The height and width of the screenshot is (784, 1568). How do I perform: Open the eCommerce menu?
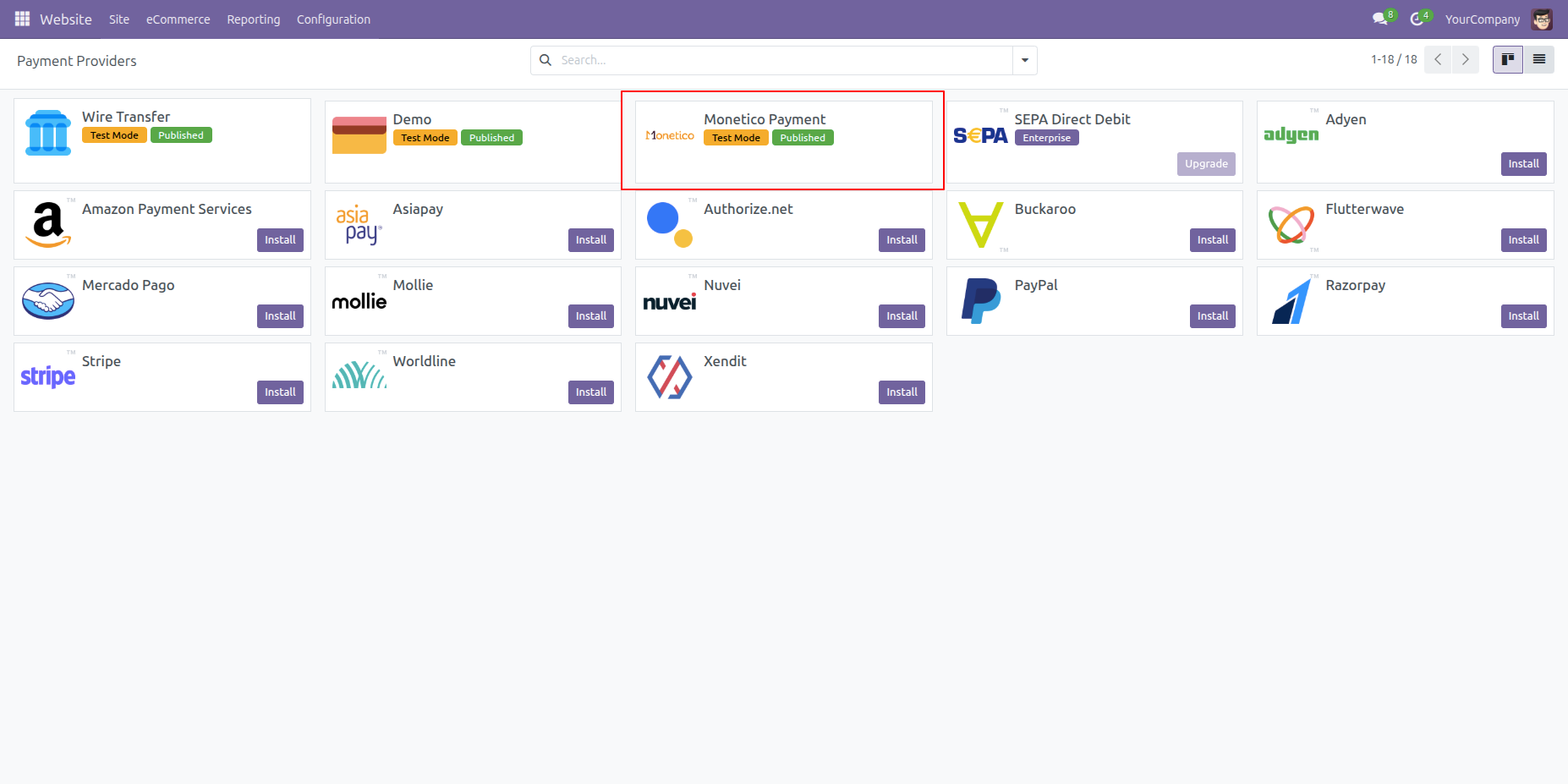(x=178, y=19)
